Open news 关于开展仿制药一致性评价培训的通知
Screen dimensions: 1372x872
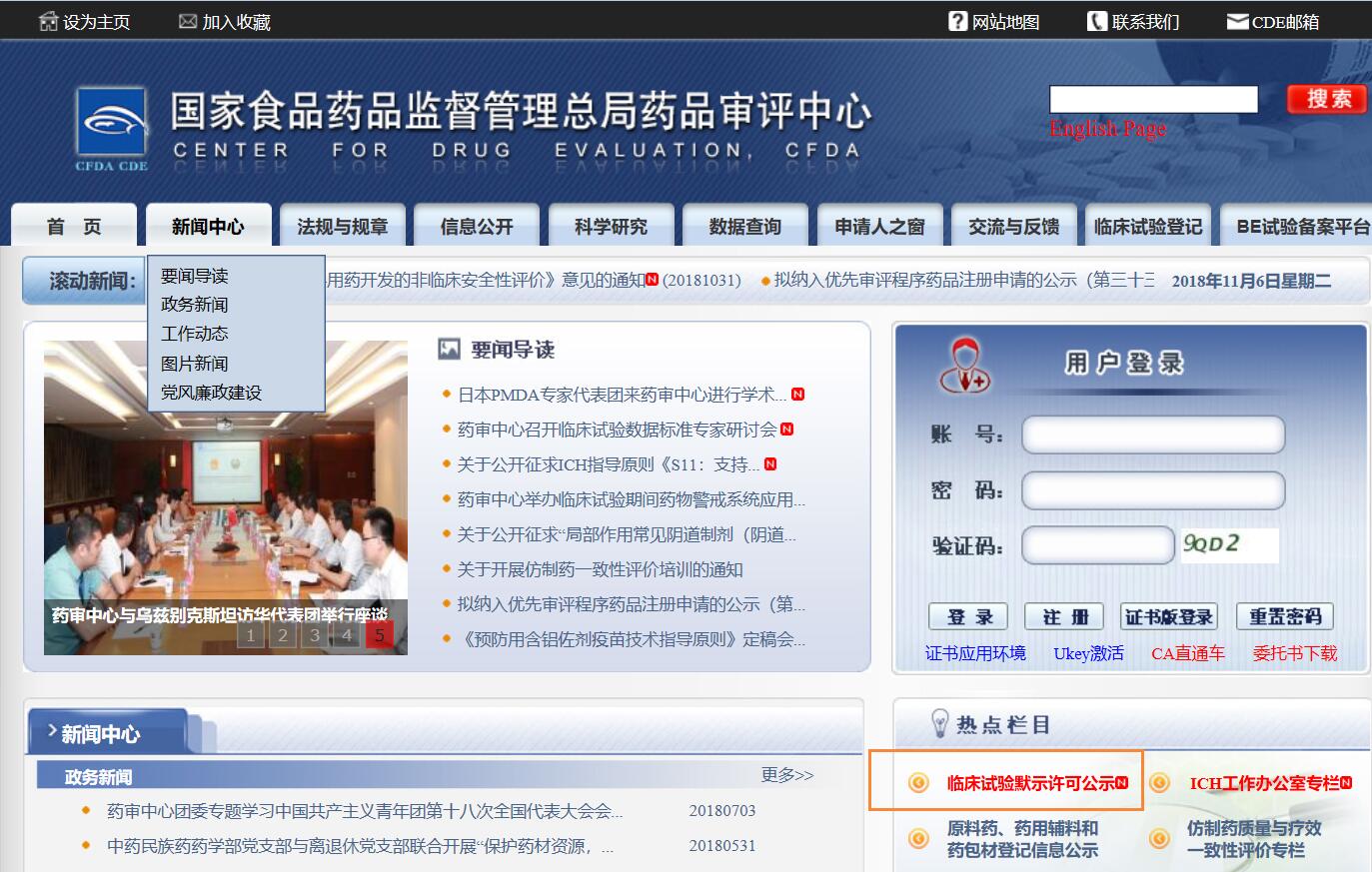(600, 569)
